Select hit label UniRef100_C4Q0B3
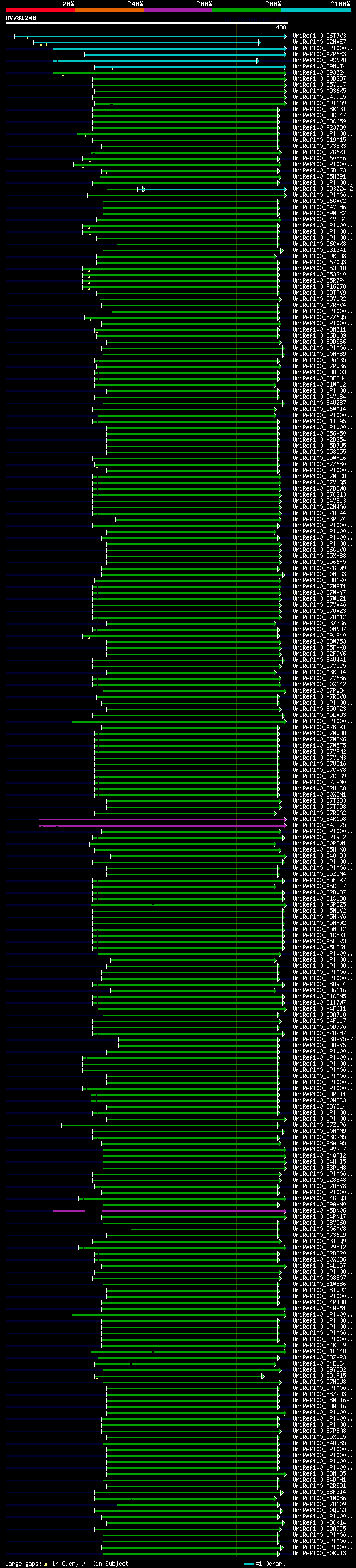356x1568 pixels. 319,856
